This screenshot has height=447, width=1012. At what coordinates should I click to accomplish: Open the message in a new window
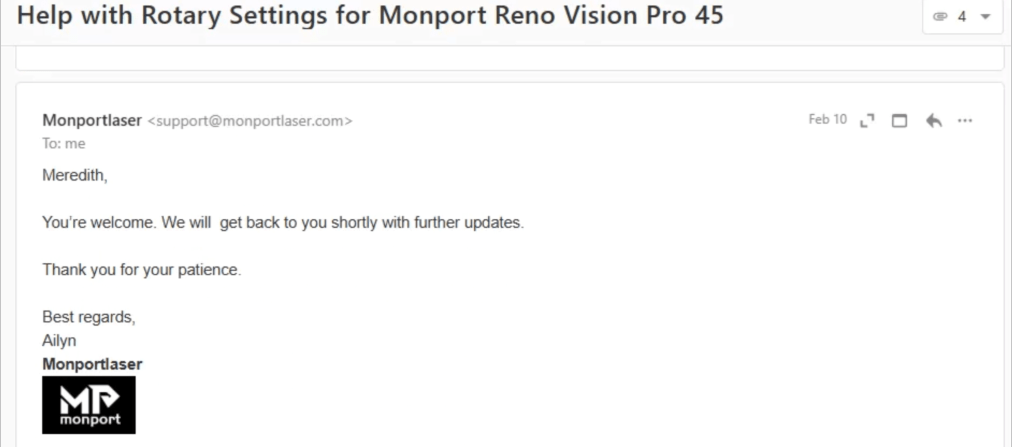point(899,121)
